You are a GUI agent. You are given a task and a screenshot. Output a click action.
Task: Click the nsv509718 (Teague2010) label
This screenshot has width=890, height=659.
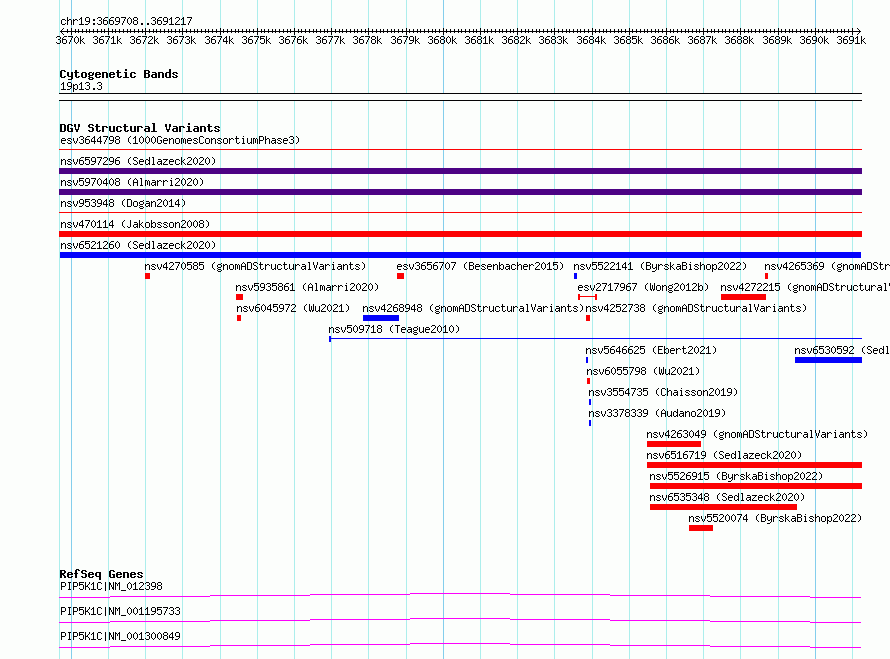coord(394,329)
